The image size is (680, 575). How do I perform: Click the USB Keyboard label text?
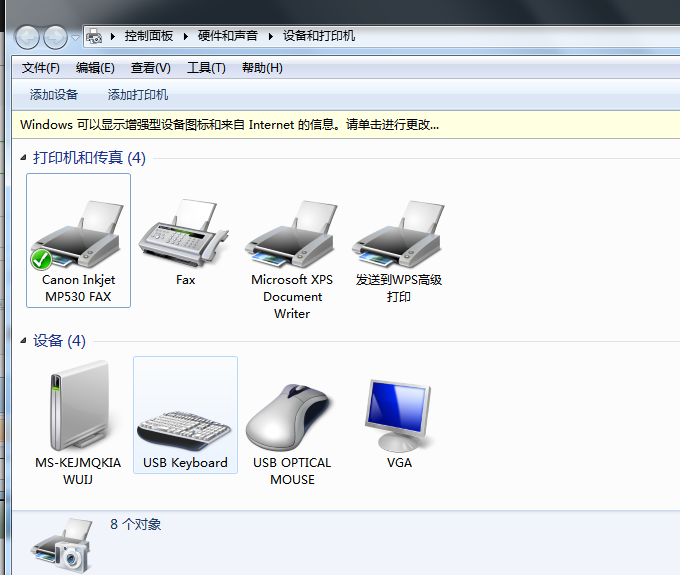pyautogui.click(x=185, y=463)
